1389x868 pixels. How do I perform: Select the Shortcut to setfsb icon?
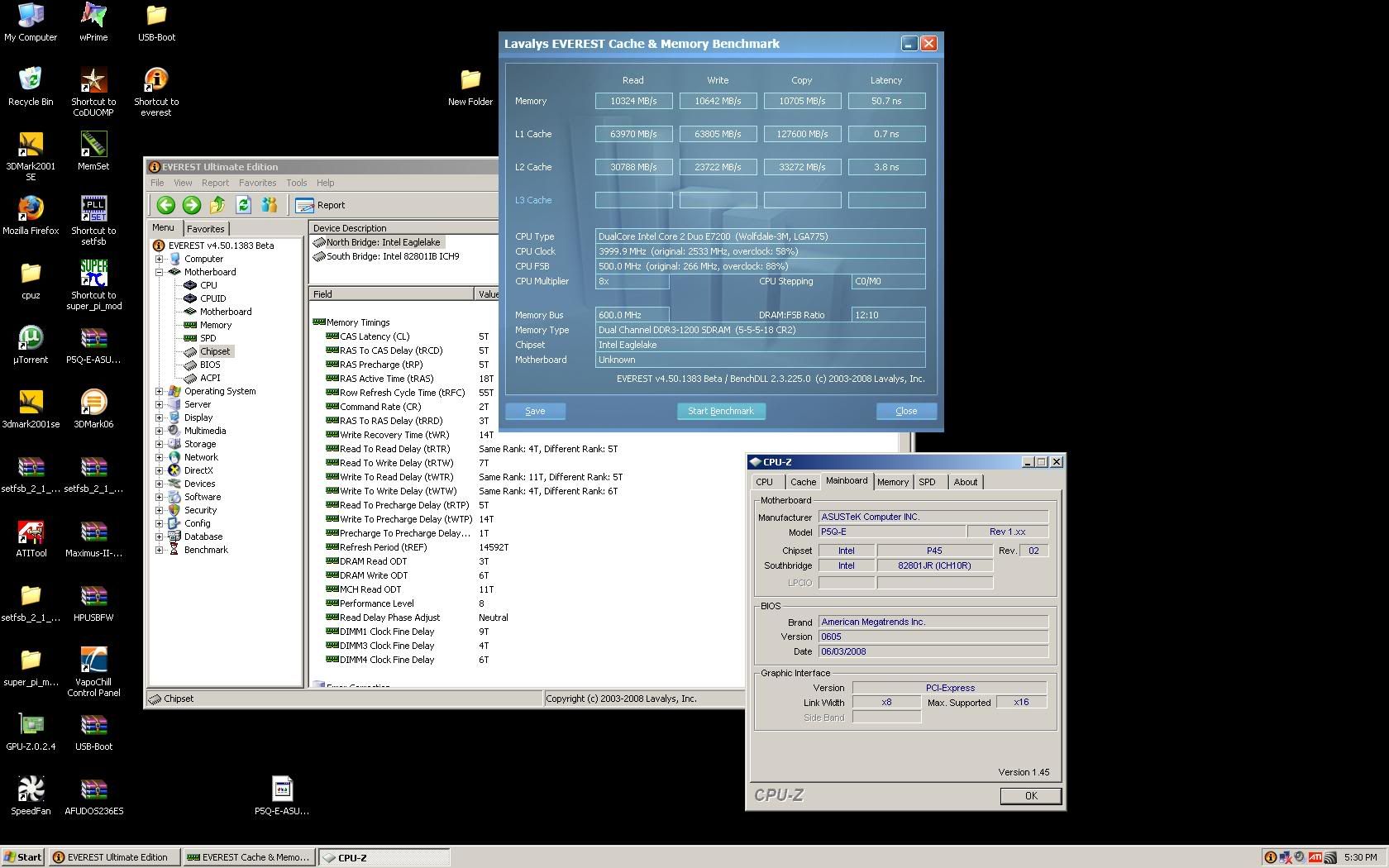(93, 221)
